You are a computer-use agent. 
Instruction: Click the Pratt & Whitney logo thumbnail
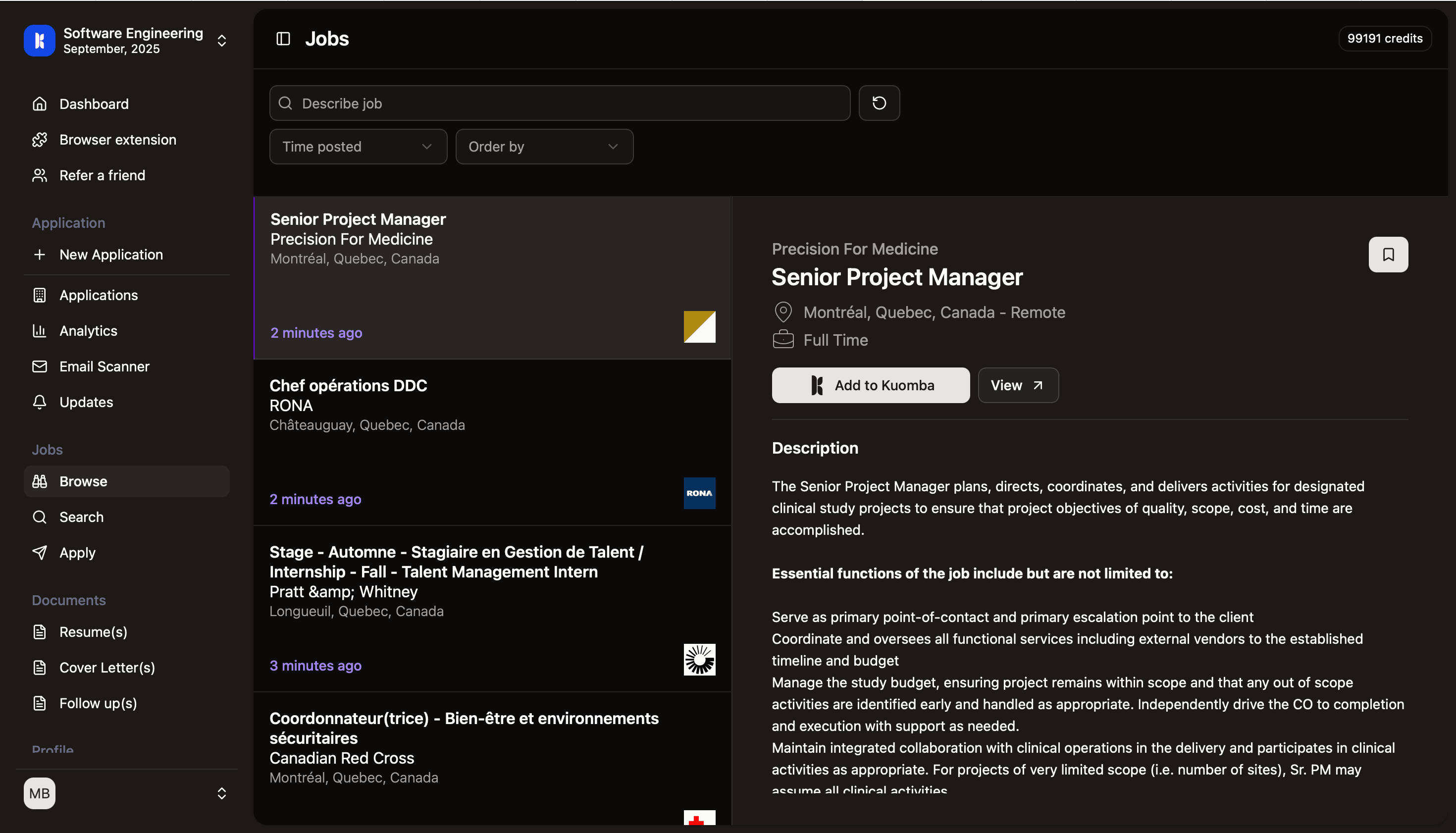pyautogui.click(x=699, y=660)
